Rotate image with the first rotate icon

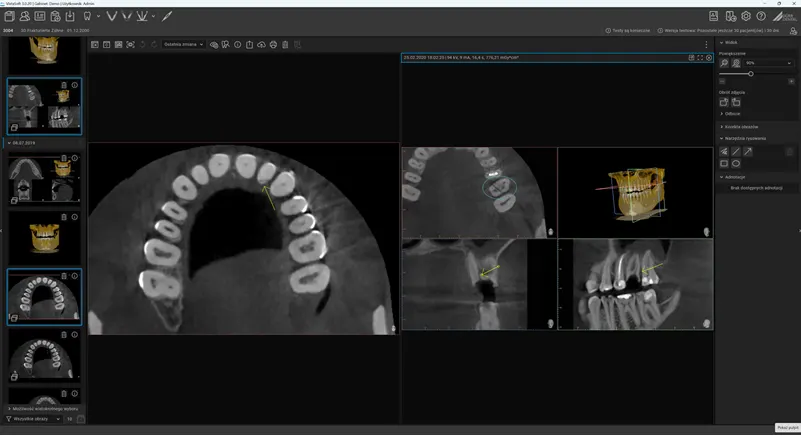click(724, 102)
